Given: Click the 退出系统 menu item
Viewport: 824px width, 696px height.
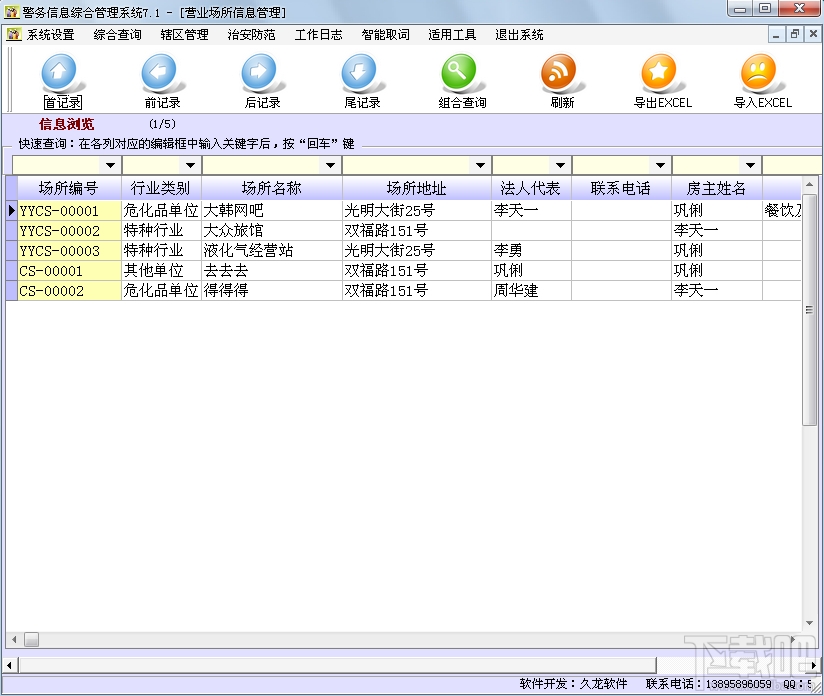Looking at the screenshot, I should click(x=519, y=33).
